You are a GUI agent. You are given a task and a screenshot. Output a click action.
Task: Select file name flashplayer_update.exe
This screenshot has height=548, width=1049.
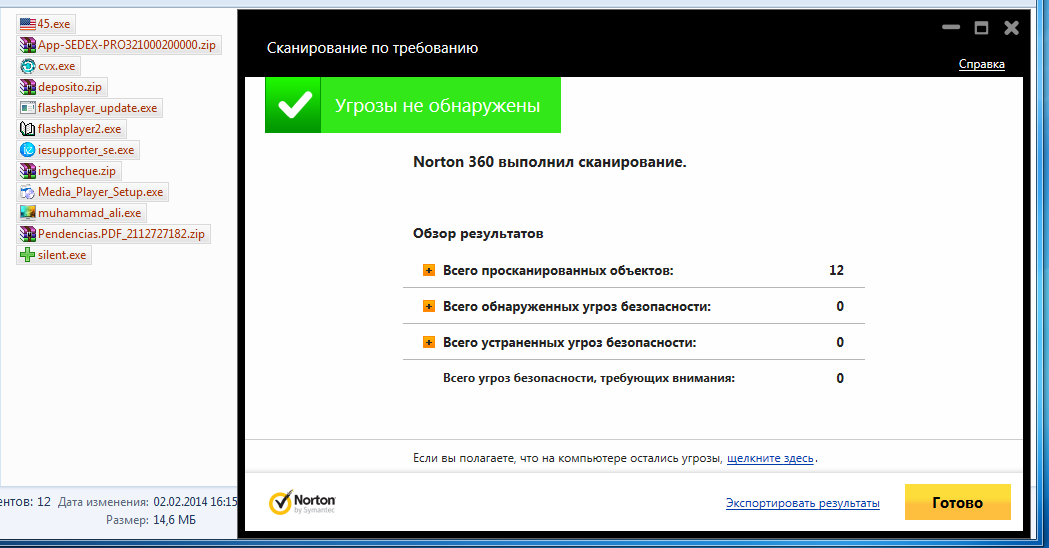tap(98, 108)
